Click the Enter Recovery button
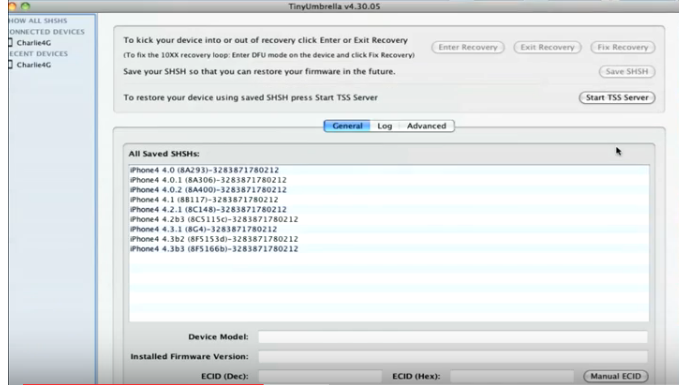This screenshot has width=679, height=385. coord(468,47)
